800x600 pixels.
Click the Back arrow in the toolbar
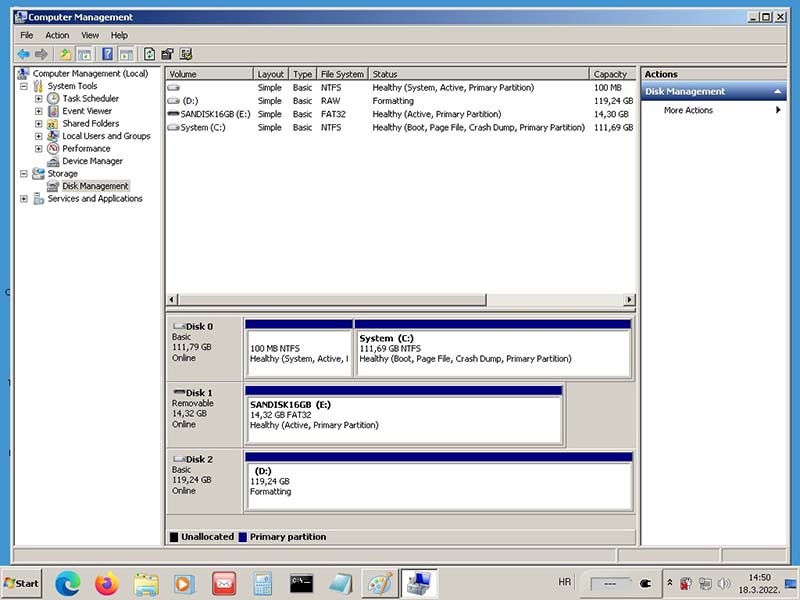[x=23, y=54]
